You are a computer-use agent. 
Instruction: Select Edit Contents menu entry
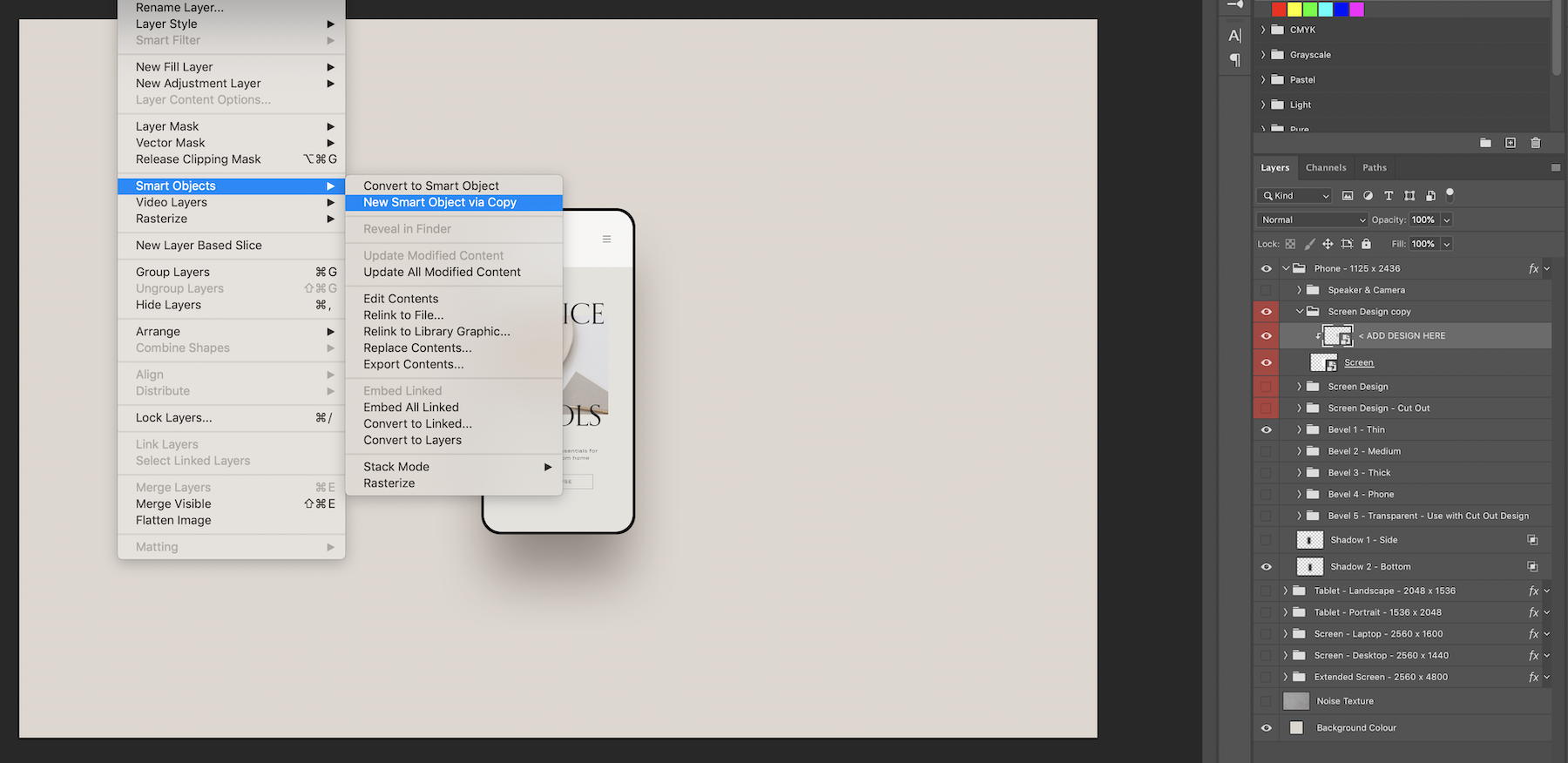(x=401, y=299)
